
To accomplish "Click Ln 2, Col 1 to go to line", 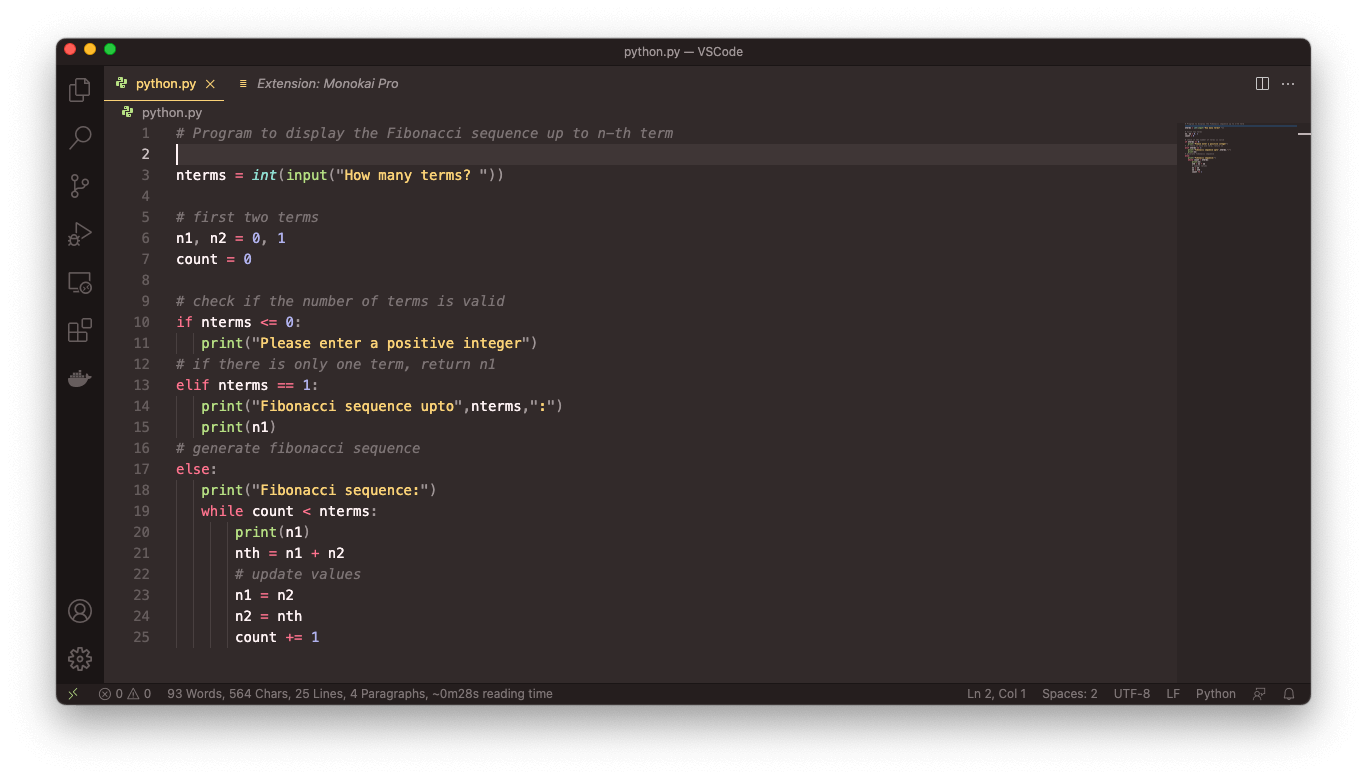I will [996, 693].
